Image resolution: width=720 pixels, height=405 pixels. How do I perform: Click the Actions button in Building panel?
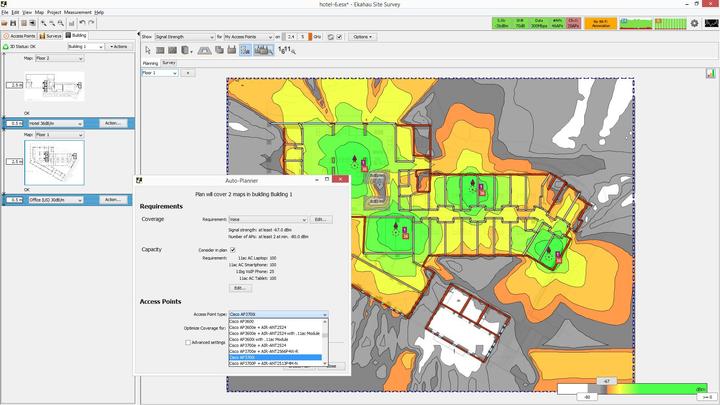pyautogui.click(x=119, y=46)
